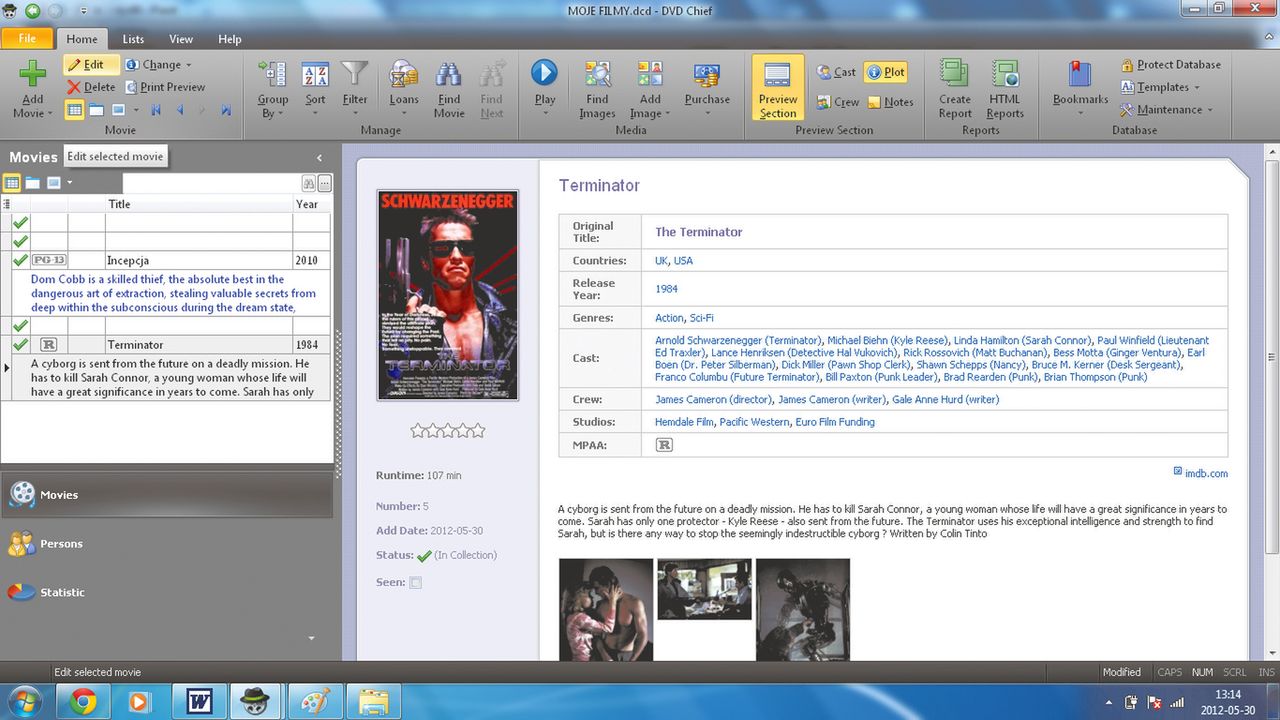1280x720 pixels.
Task: Click search binoculars icon in Movies panel
Action: tap(309, 183)
